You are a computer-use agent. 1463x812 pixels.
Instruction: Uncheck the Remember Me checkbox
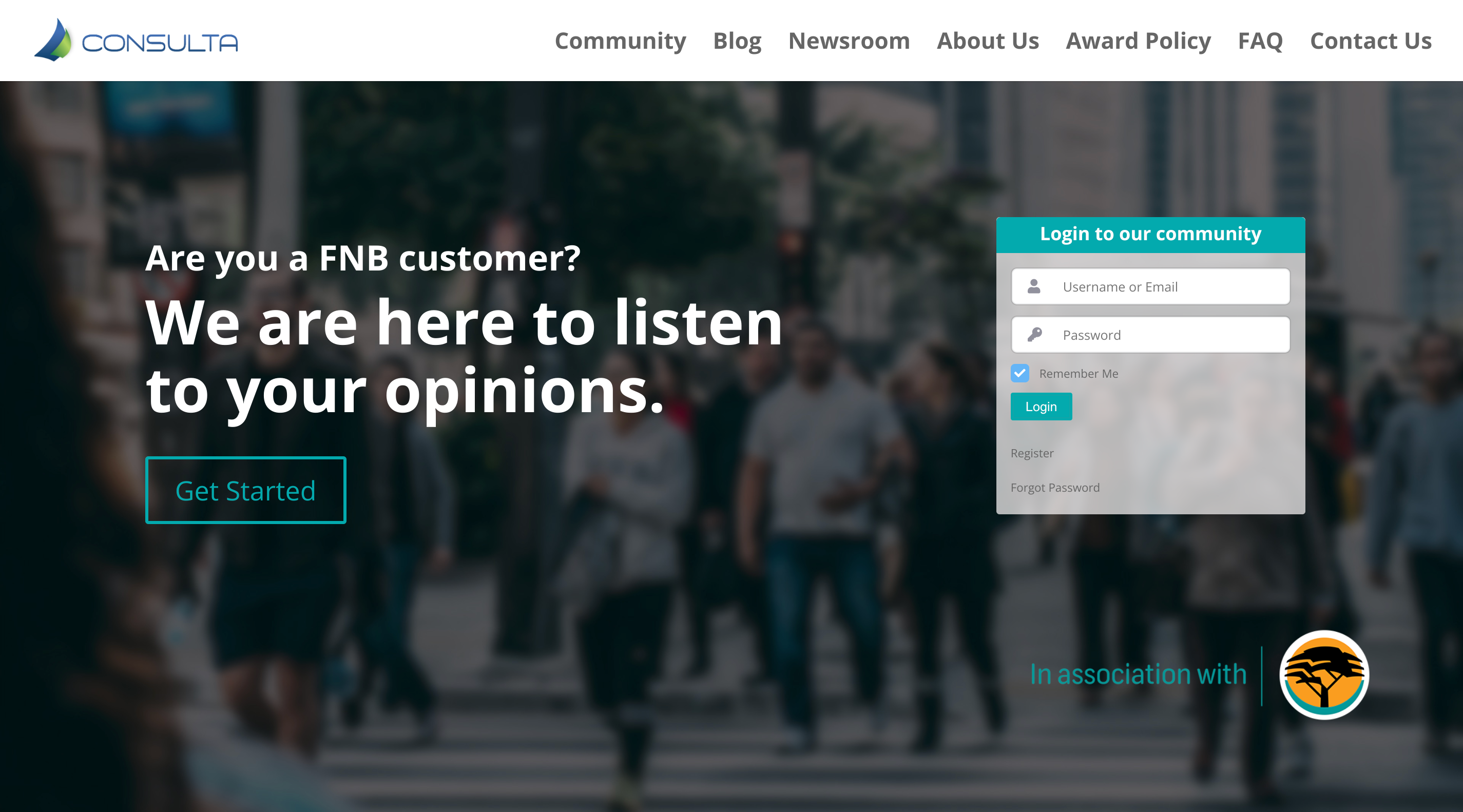[1019, 373]
